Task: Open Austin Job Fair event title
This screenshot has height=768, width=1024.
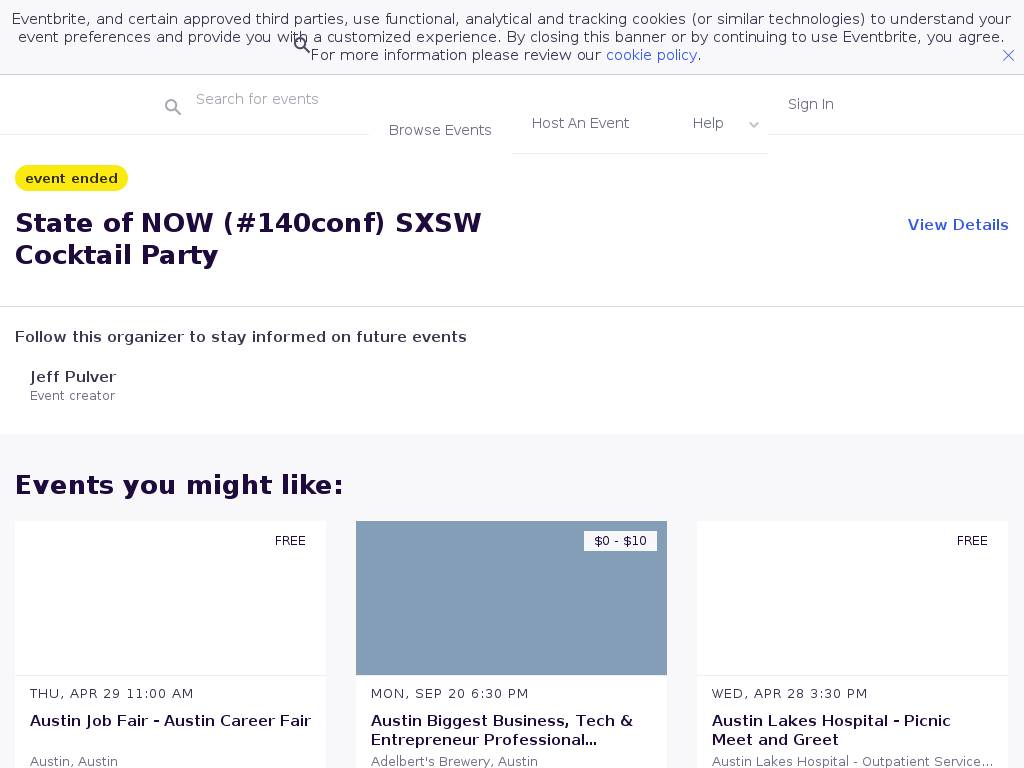Action: pos(170,721)
